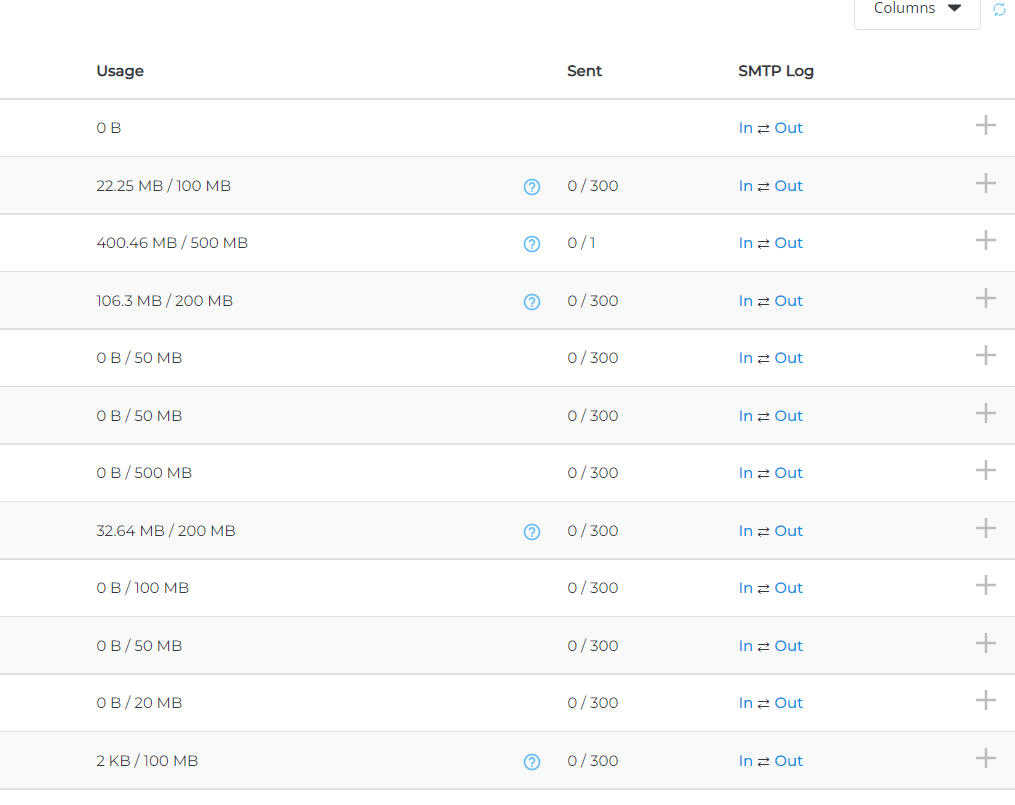Open SMTP In log for 0 B / 20 MB row
This screenshot has width=1015, height=805.
point(745,703)
